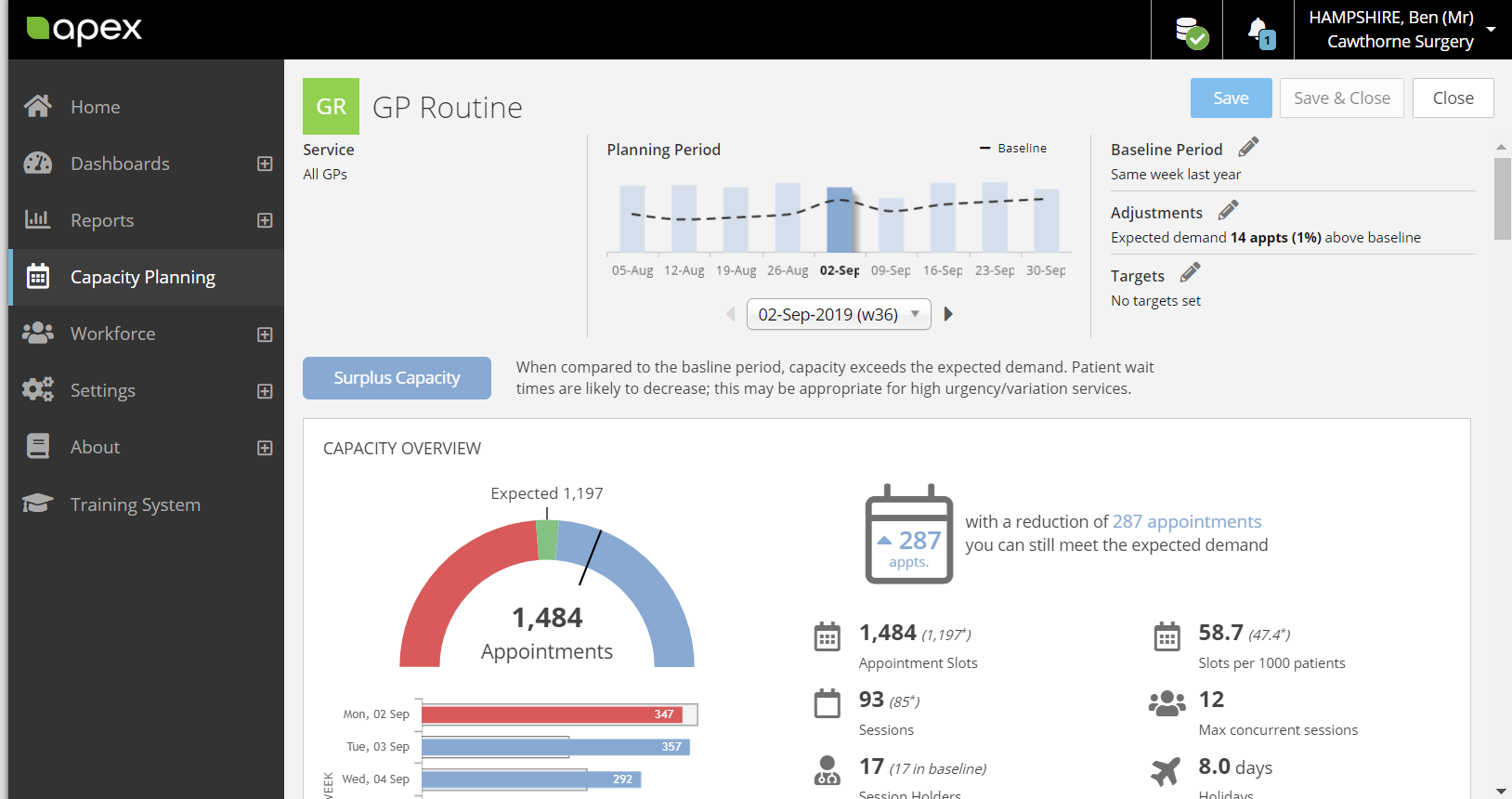Click the Training System graduation cap icon

[x=38, y=504]
